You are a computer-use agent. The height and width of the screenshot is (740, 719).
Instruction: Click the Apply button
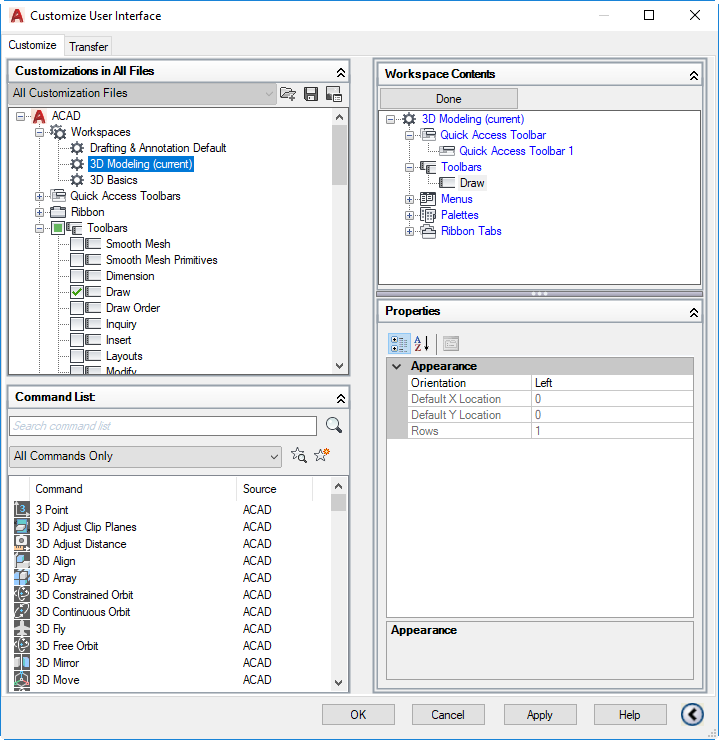click(540, 715)
